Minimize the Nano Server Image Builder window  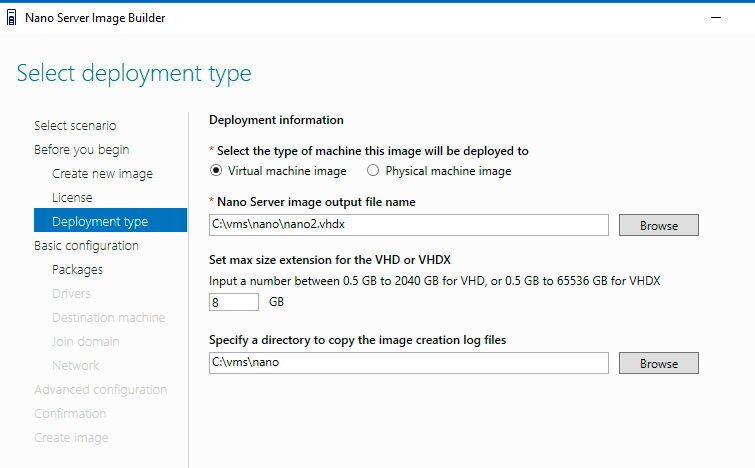[716, 18]
